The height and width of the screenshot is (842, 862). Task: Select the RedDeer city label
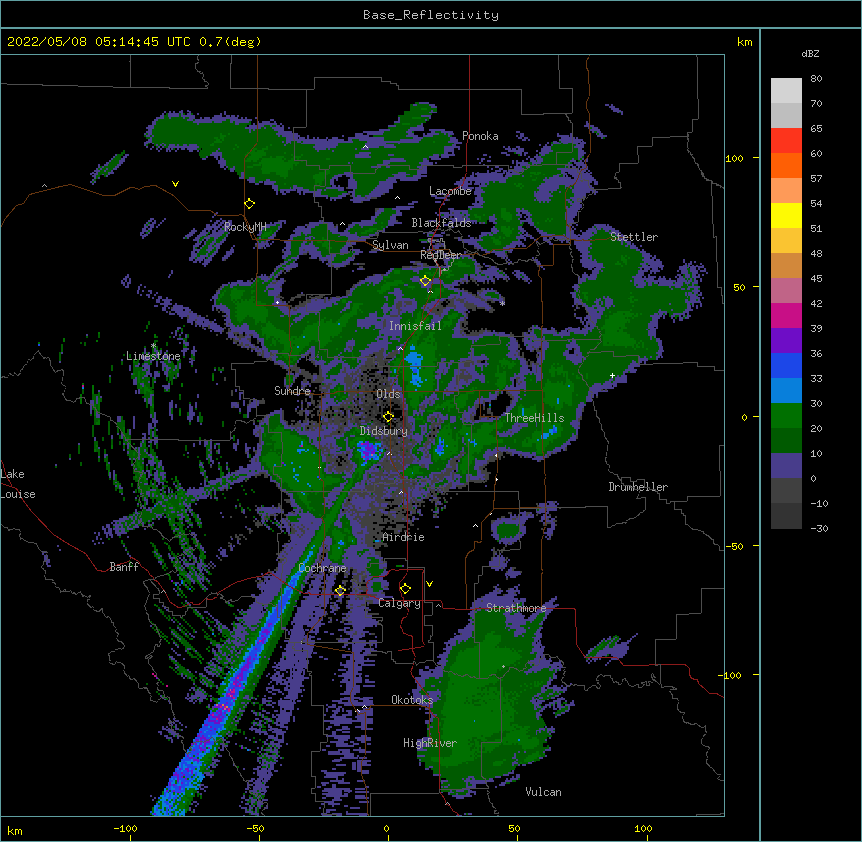440,255
